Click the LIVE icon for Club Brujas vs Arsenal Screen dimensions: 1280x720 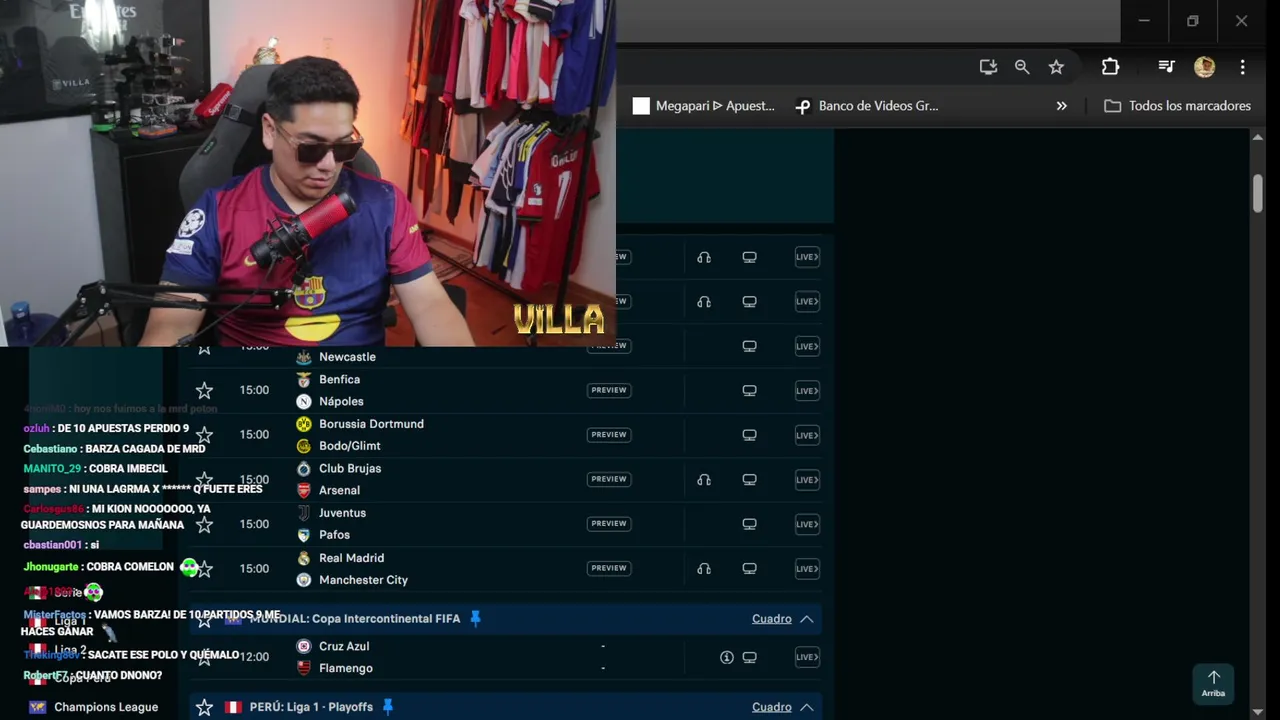807,480
